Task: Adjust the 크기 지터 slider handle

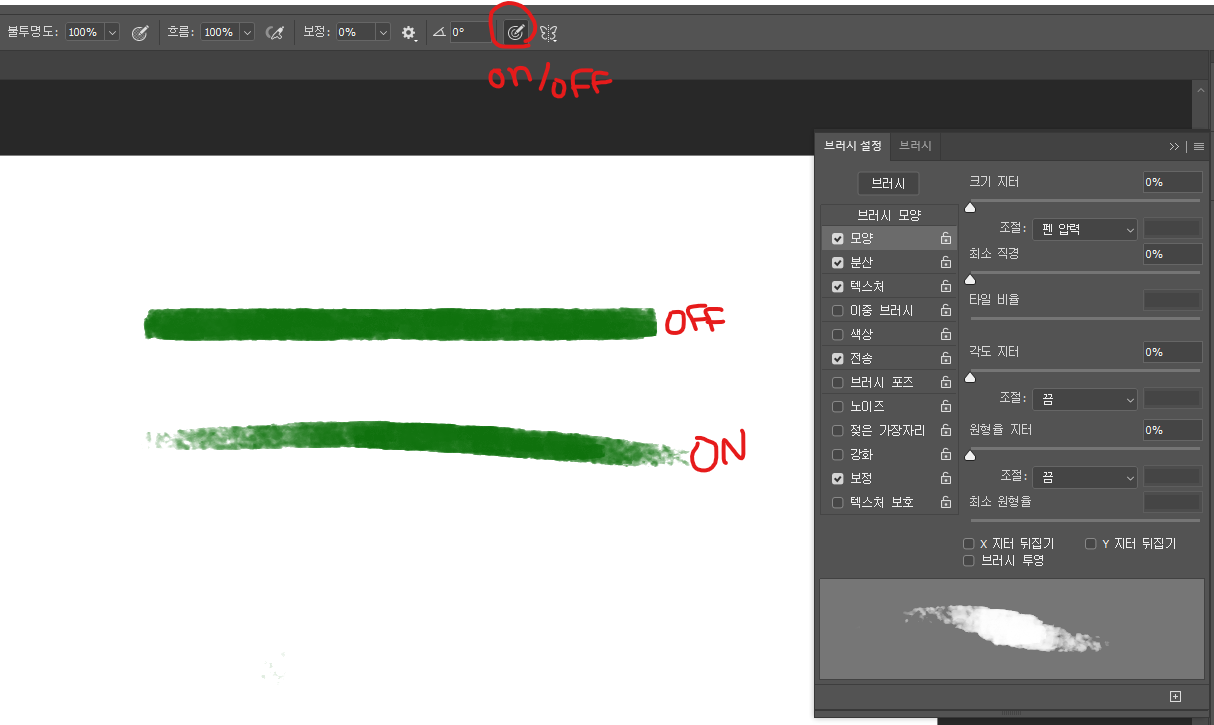Action: [969, 208]
